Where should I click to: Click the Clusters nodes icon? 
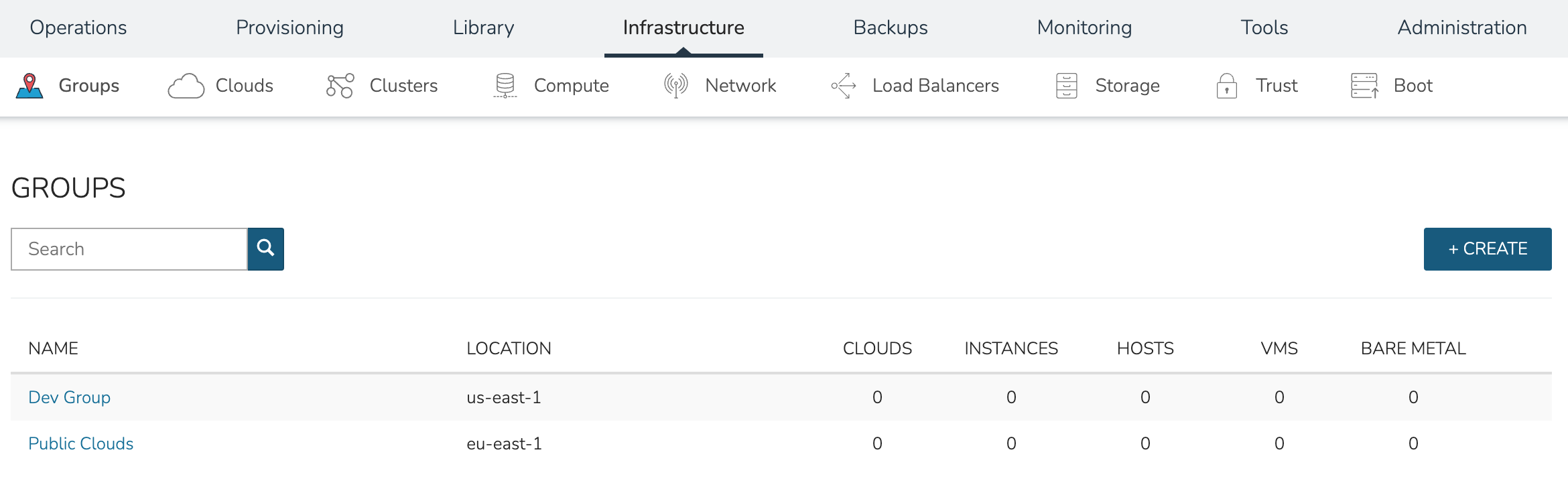[340, 86]
